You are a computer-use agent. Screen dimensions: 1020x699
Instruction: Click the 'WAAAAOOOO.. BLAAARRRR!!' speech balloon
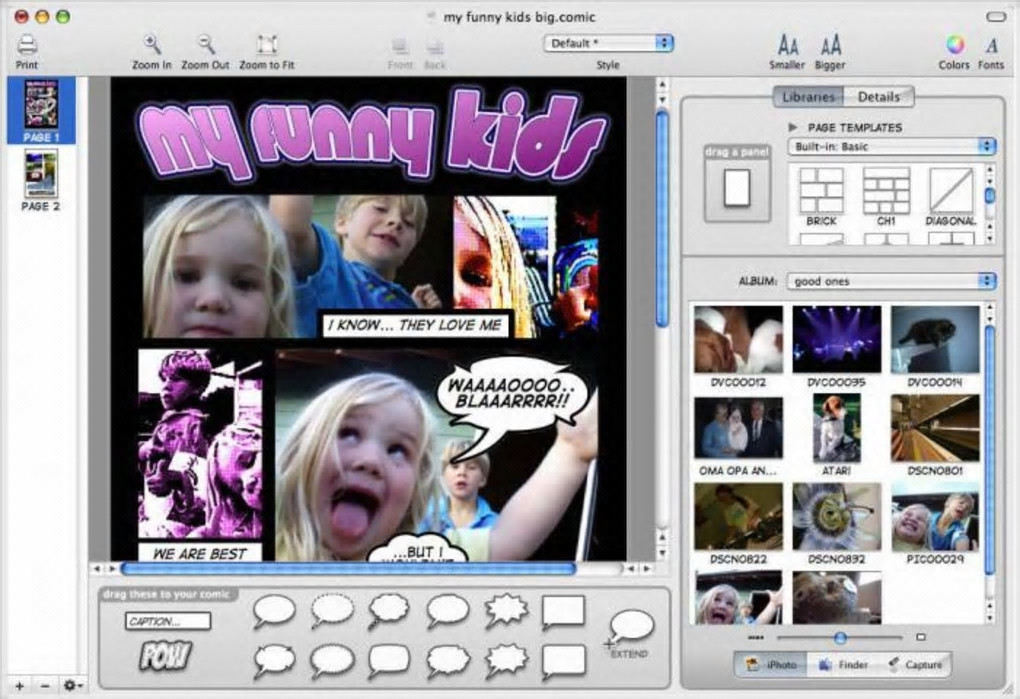tap(512, 393)
